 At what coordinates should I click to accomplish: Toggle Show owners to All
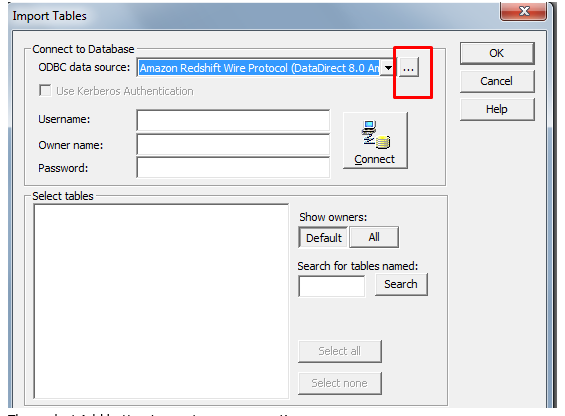click(x=374, y=237)
